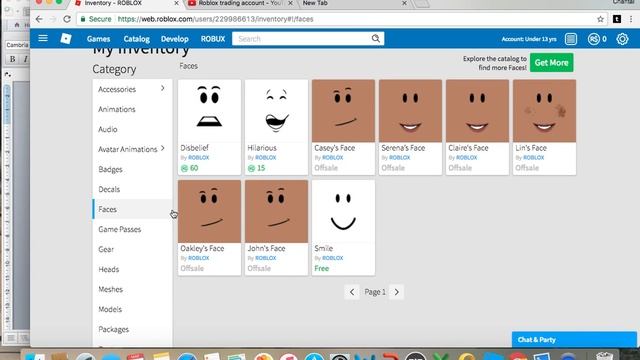Click ROBLOX creator link under Hilarious
The height and width of the screenshot is (360, 640).
pos(266,158)
